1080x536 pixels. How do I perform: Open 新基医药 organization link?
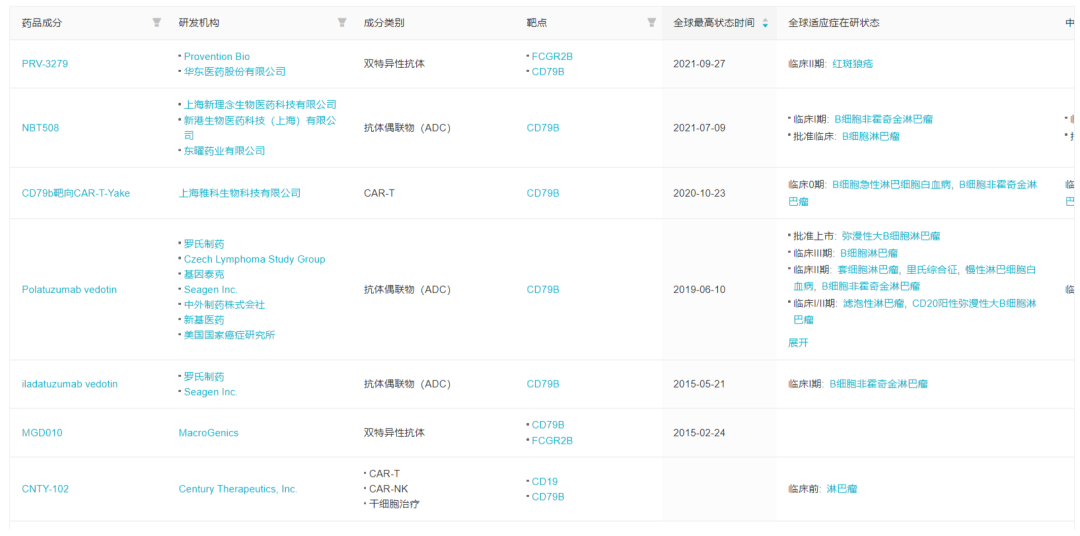pos(204,320)
